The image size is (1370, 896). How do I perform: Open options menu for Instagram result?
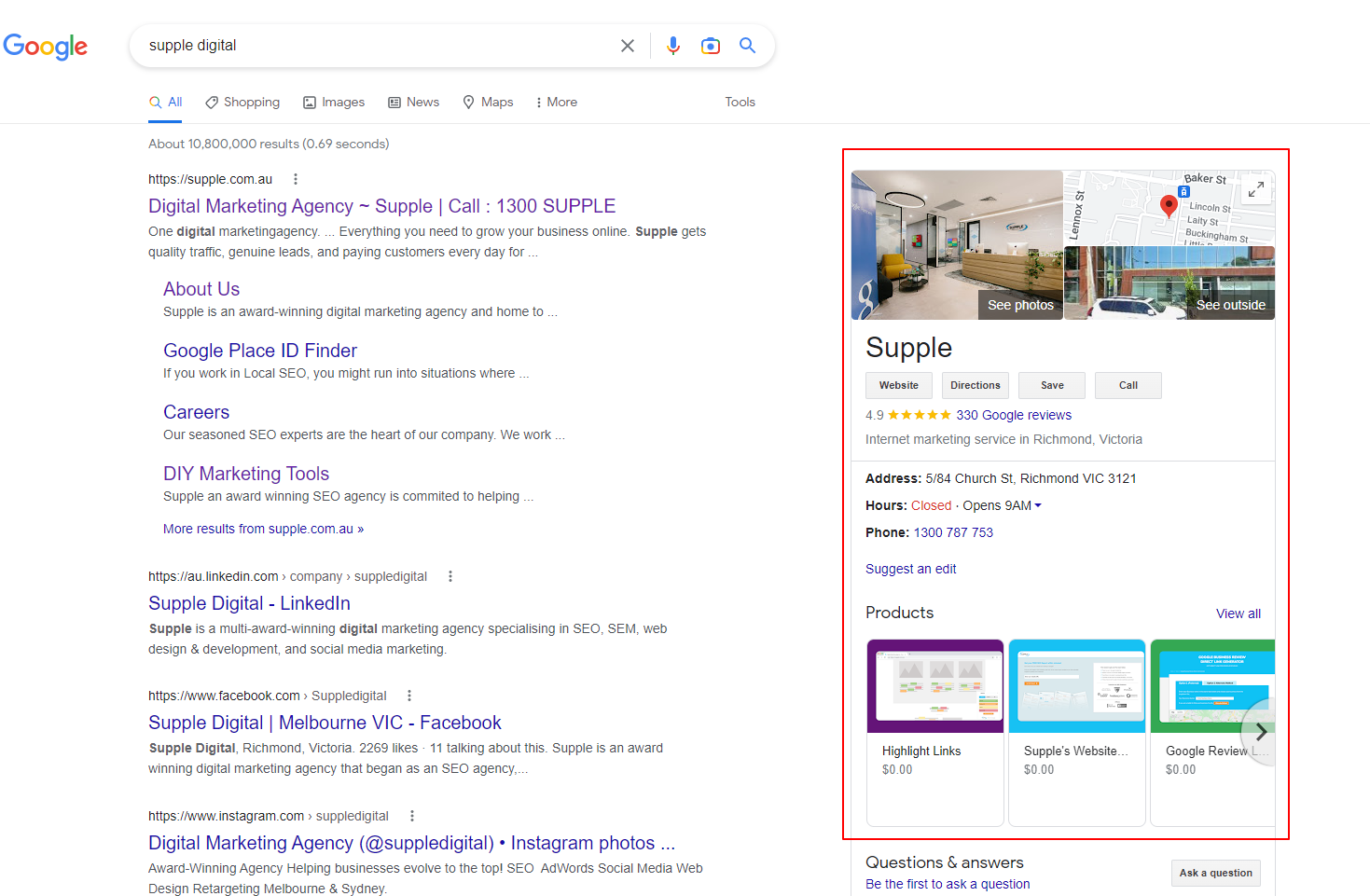[x=412, y=816]
